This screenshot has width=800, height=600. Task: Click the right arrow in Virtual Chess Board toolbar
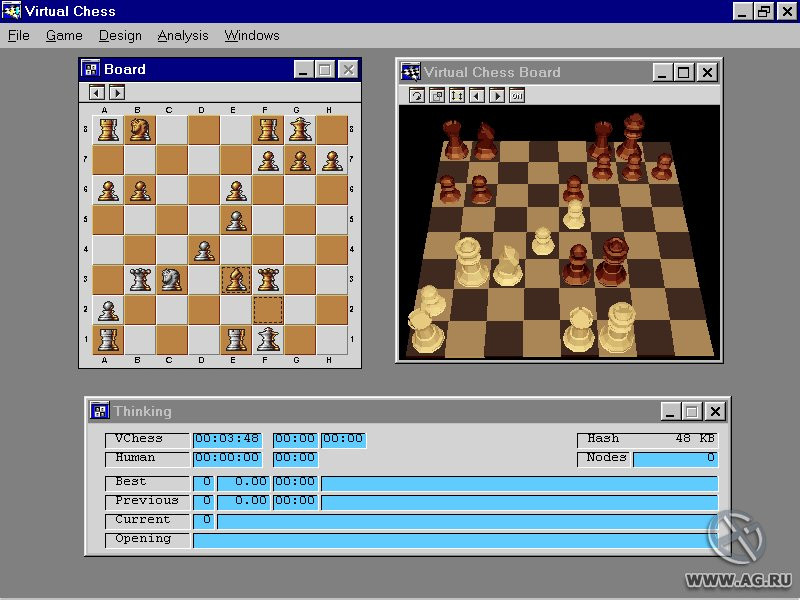tap(497, 95)
